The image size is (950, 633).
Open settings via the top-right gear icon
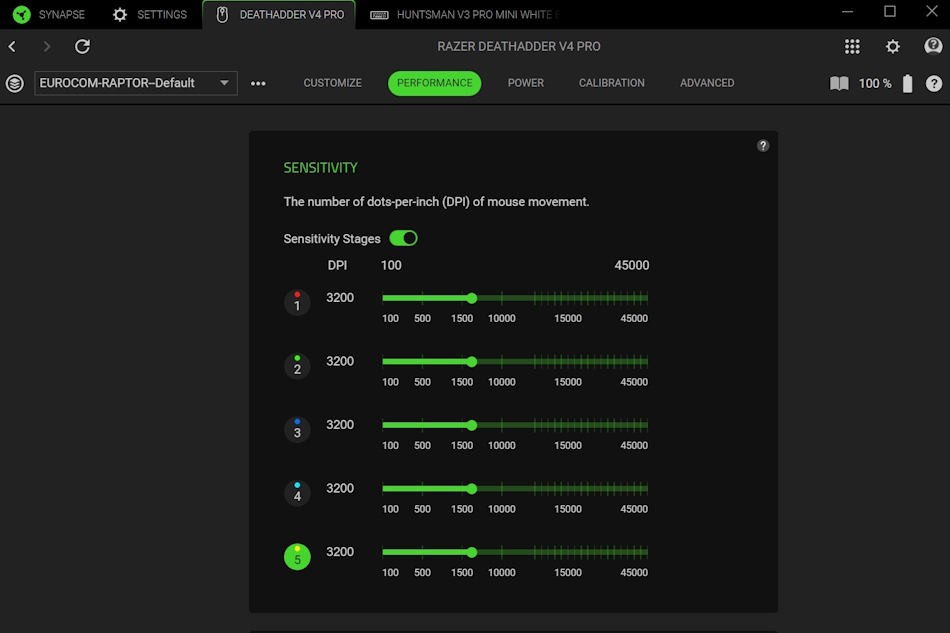893,47
